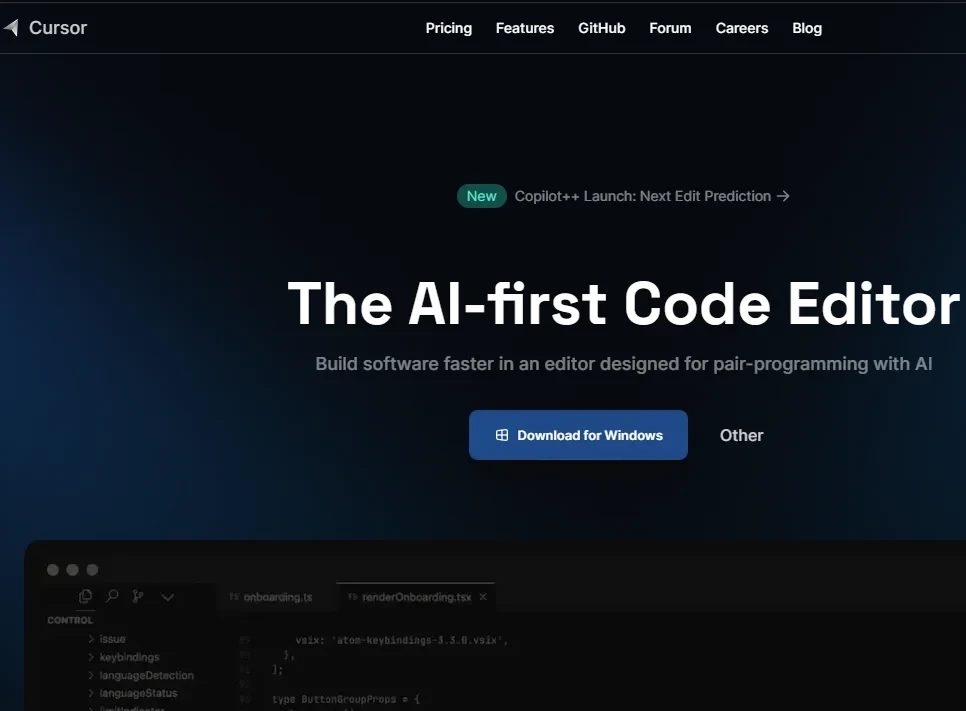
Task: Click the Cursor logo arrow icon
Action: [x=10, y=28]
